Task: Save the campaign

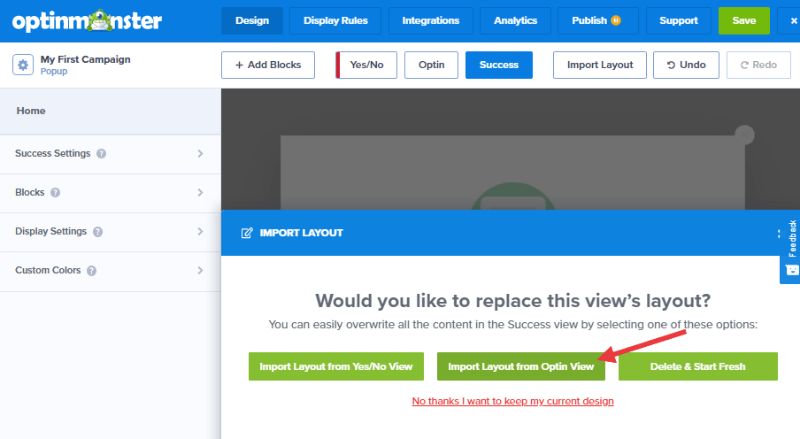Action: [744, 21]
